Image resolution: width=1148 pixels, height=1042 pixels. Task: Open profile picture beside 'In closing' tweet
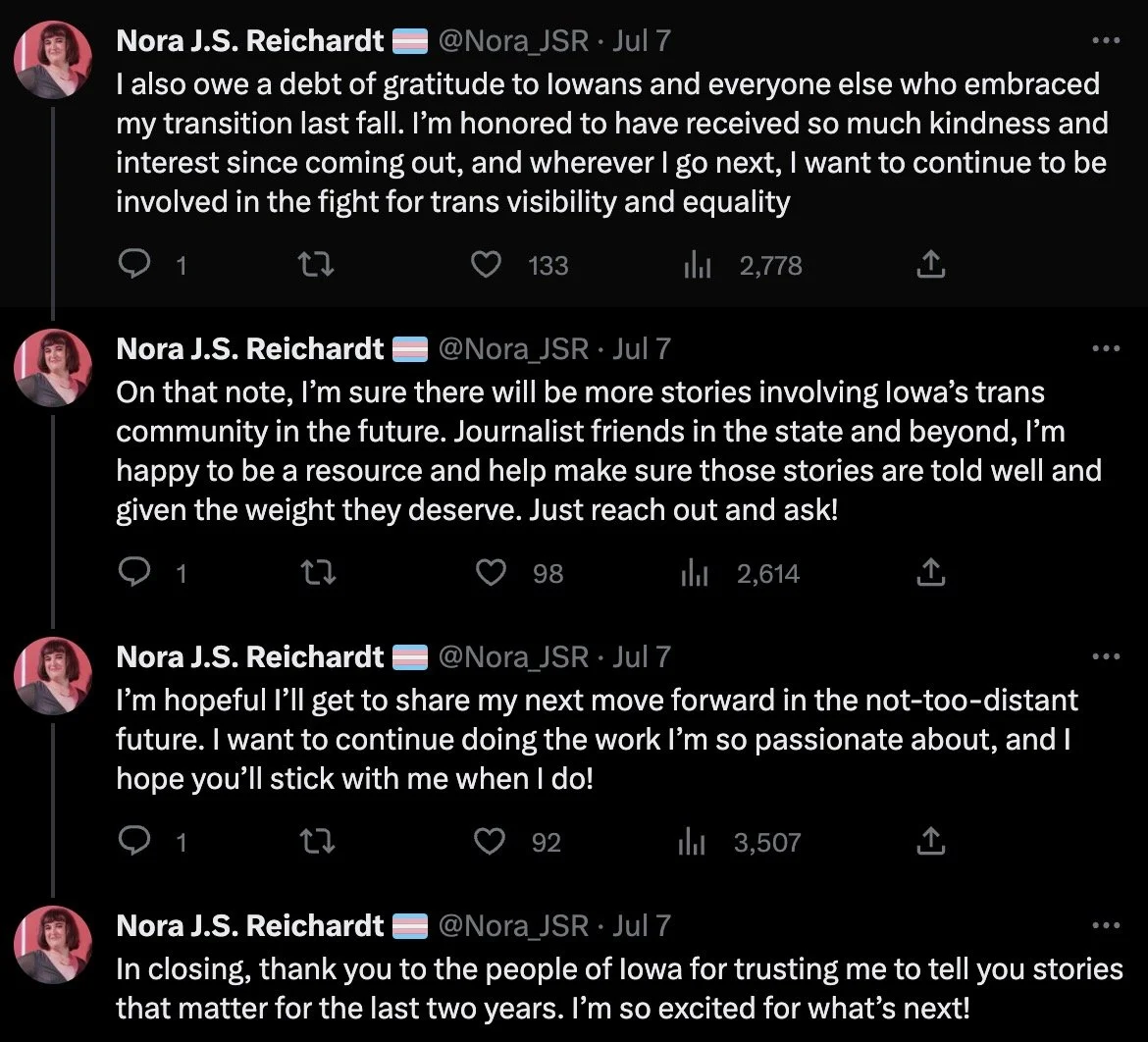(x=53, y=944)
